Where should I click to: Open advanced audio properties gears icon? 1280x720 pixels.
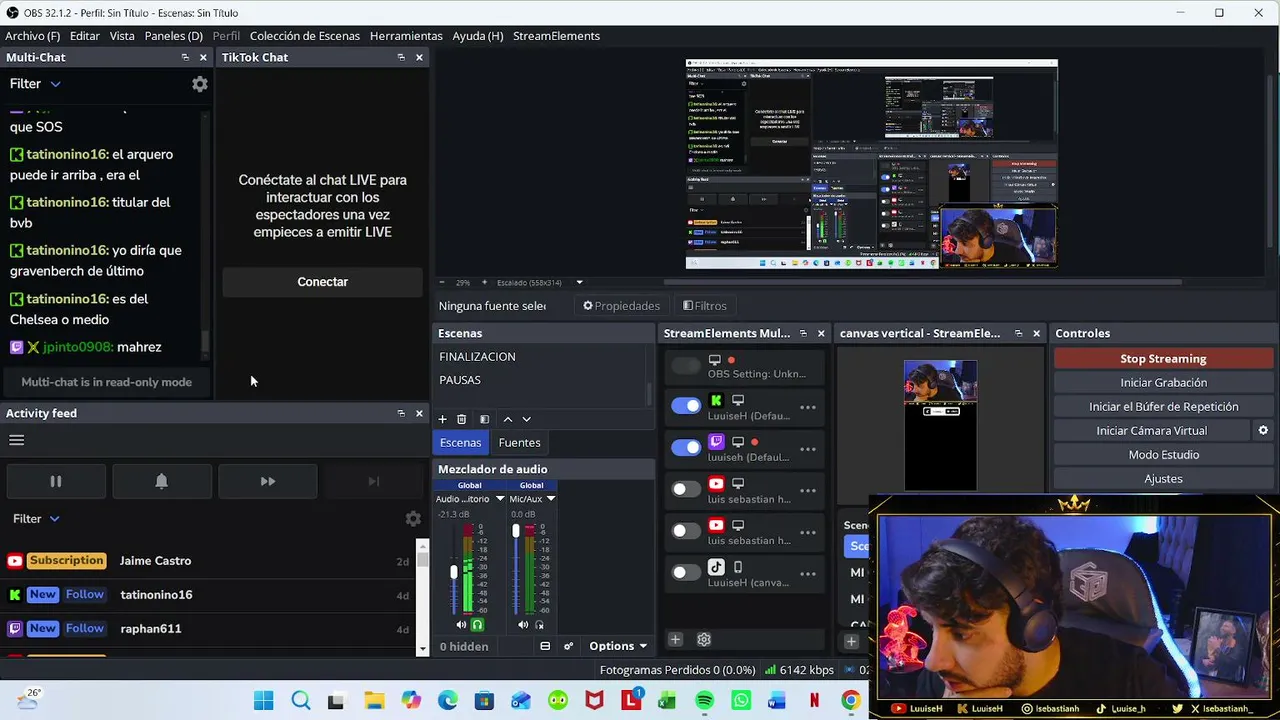(x=569, y=646)
